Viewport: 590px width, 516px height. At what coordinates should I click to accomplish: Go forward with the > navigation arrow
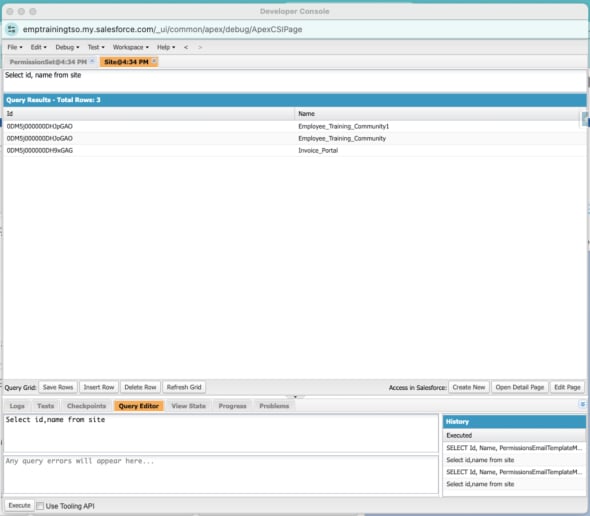pos(200,47)
